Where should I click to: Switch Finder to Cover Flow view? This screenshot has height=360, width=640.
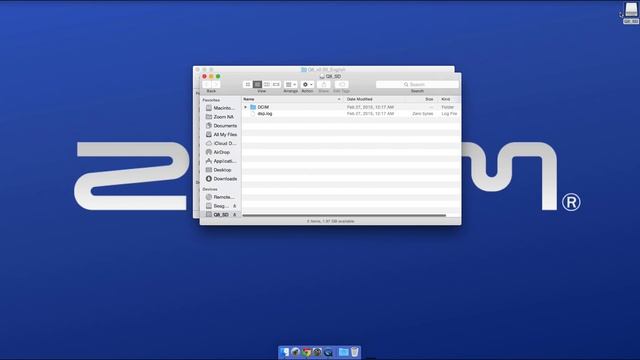[276, 84]
